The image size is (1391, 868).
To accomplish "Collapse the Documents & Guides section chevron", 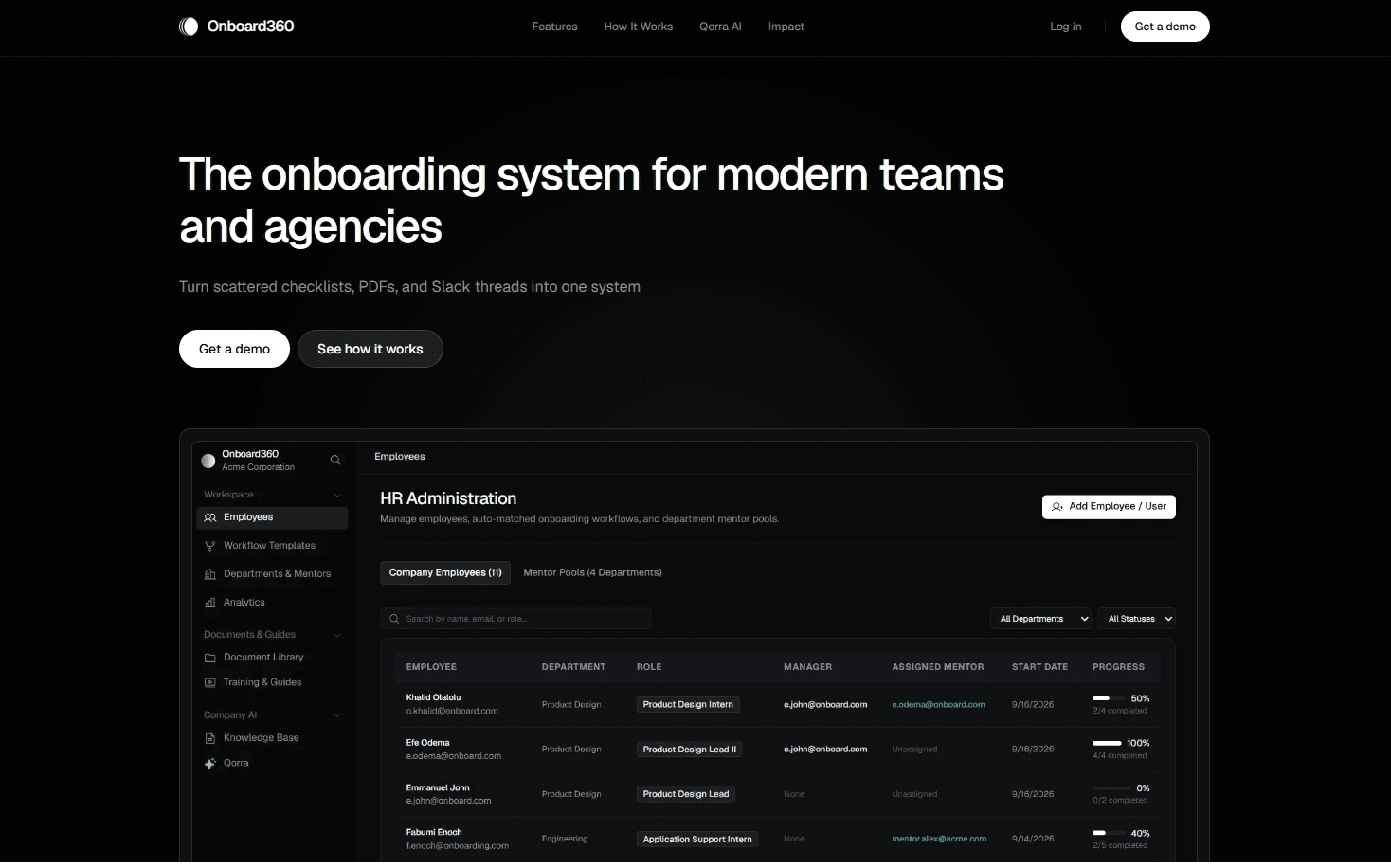I will pos(337,635).
